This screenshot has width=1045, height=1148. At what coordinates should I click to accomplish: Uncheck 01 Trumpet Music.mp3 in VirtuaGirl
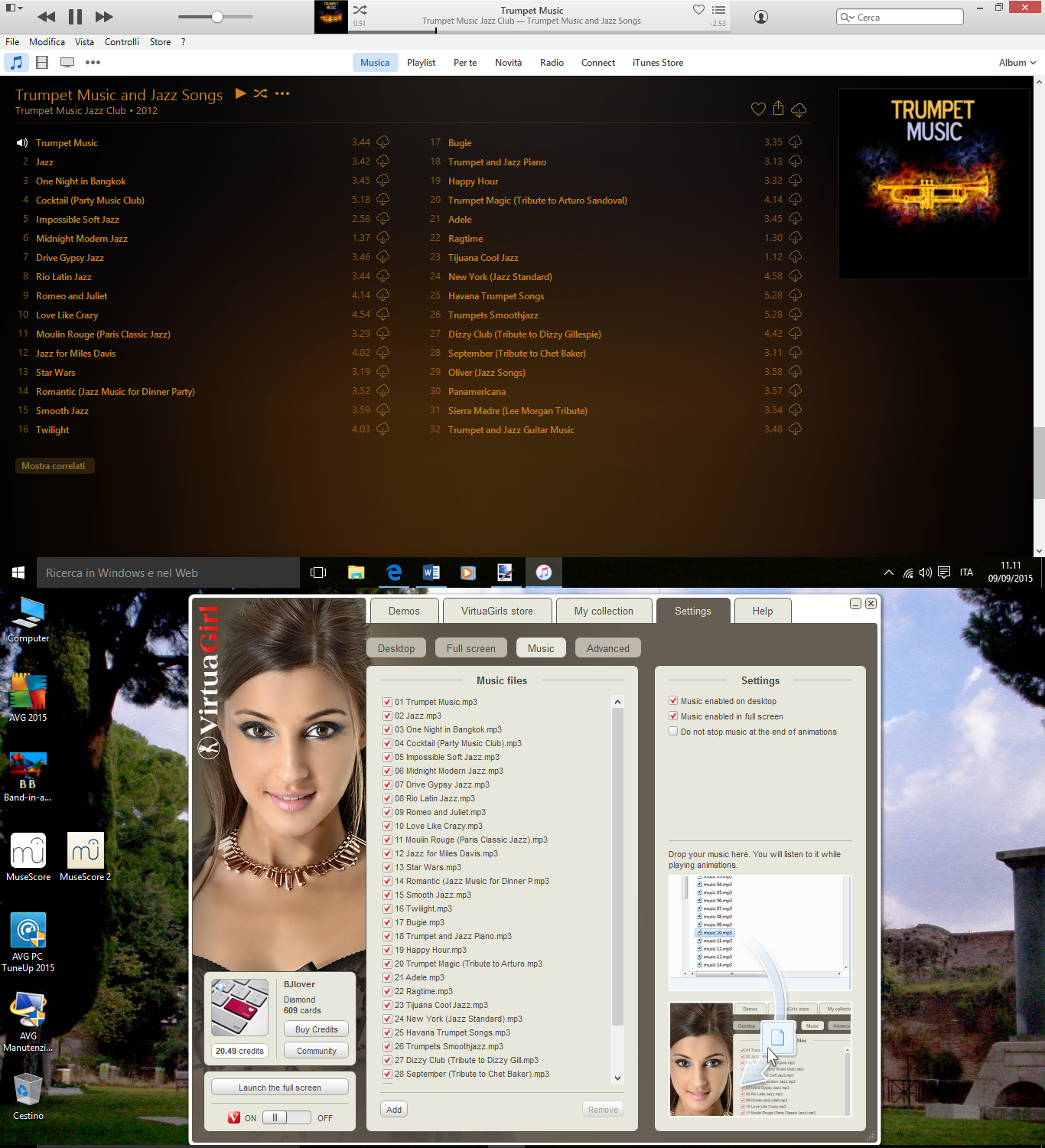387,702
